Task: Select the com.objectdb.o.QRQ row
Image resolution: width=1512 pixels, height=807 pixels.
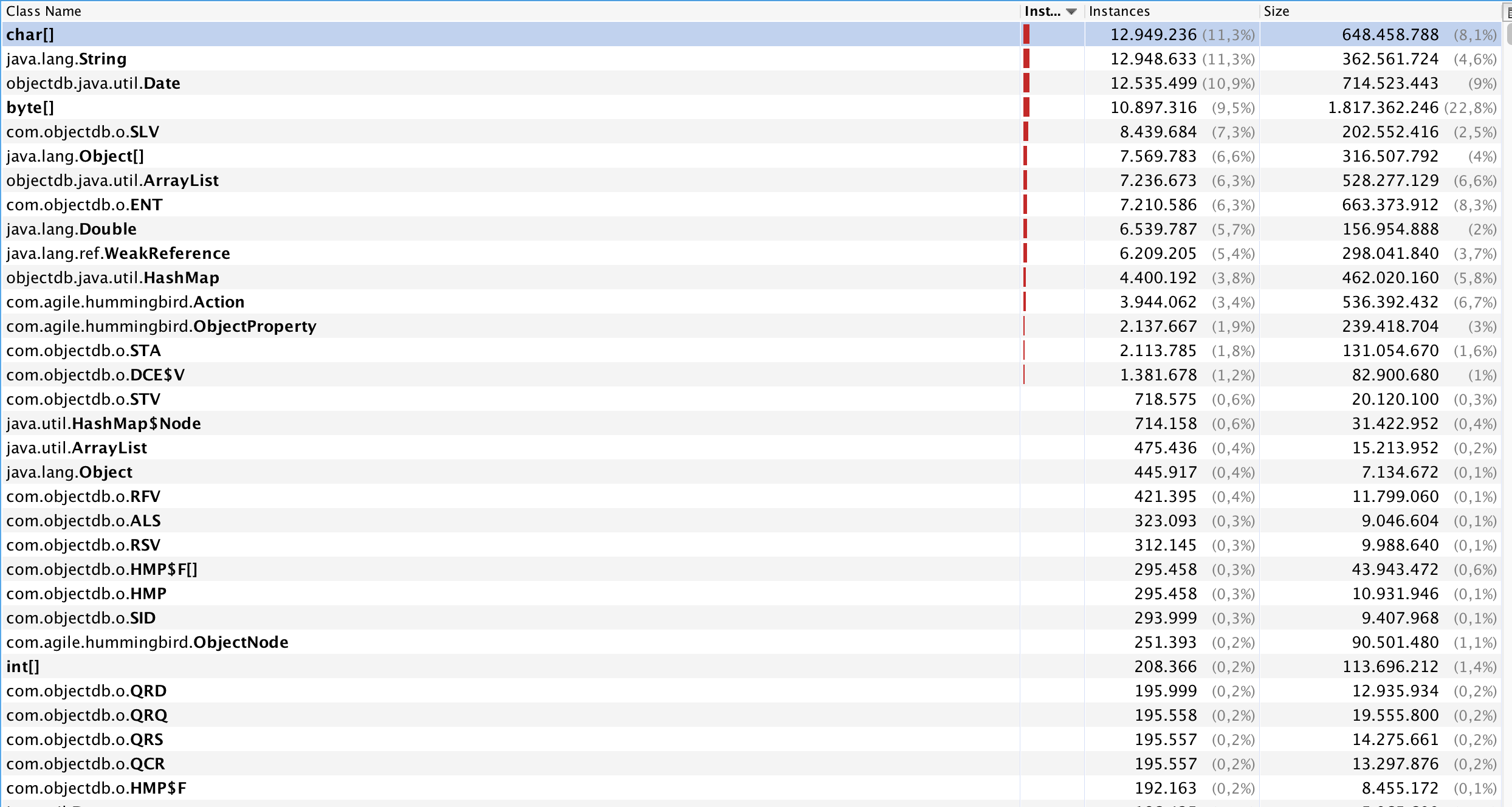Action: [751, 715]
